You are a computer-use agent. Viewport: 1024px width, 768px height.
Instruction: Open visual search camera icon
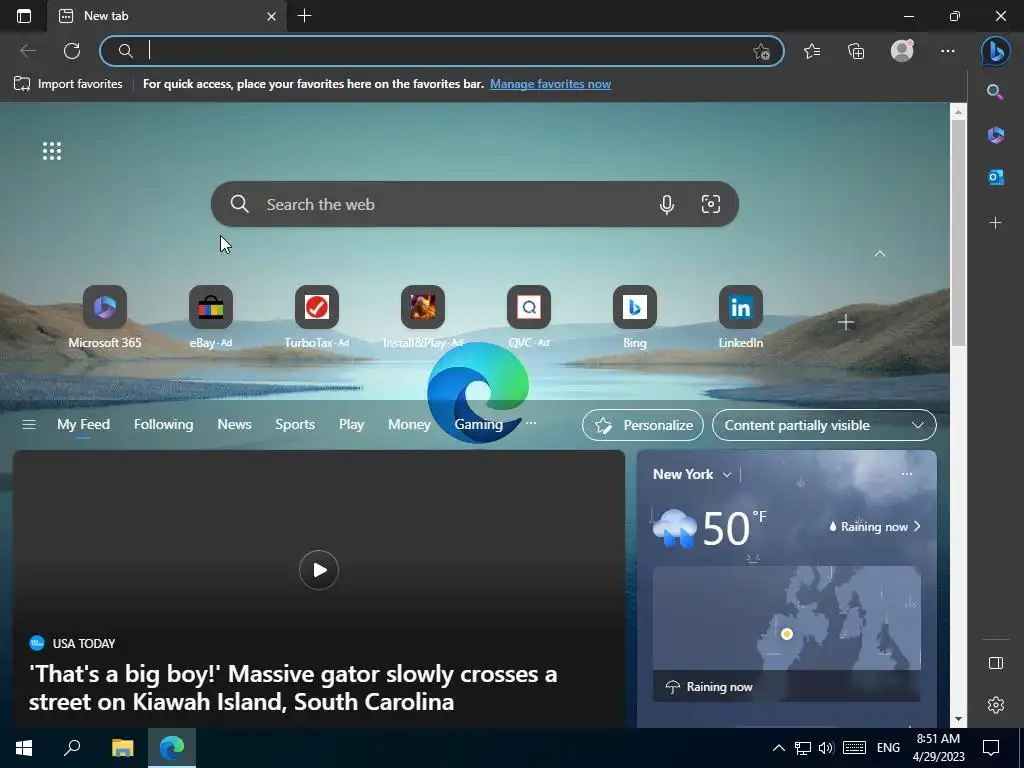pyautogui.click(x=711, y=204)
